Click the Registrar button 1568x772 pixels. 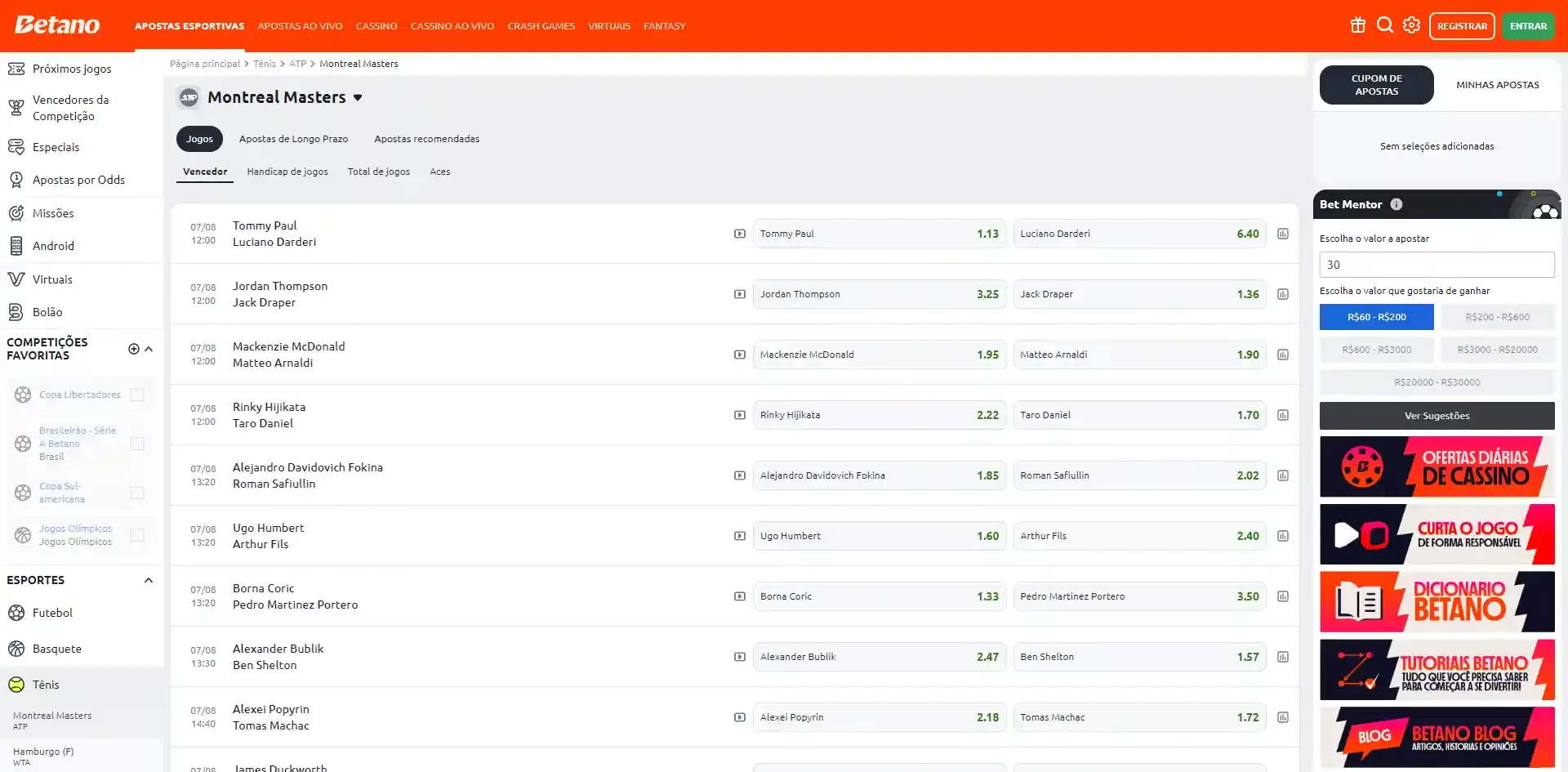[x=1461, y=26]
